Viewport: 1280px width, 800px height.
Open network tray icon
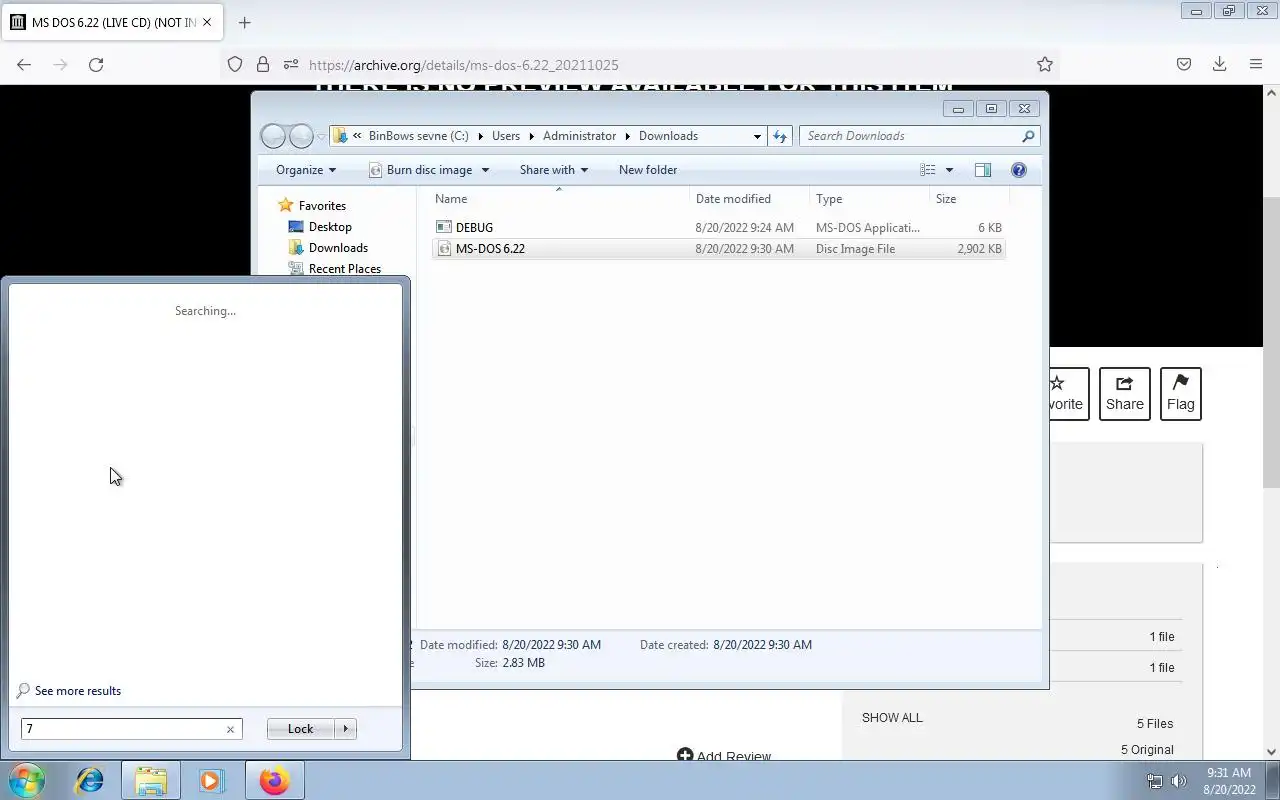point(1155,781)
